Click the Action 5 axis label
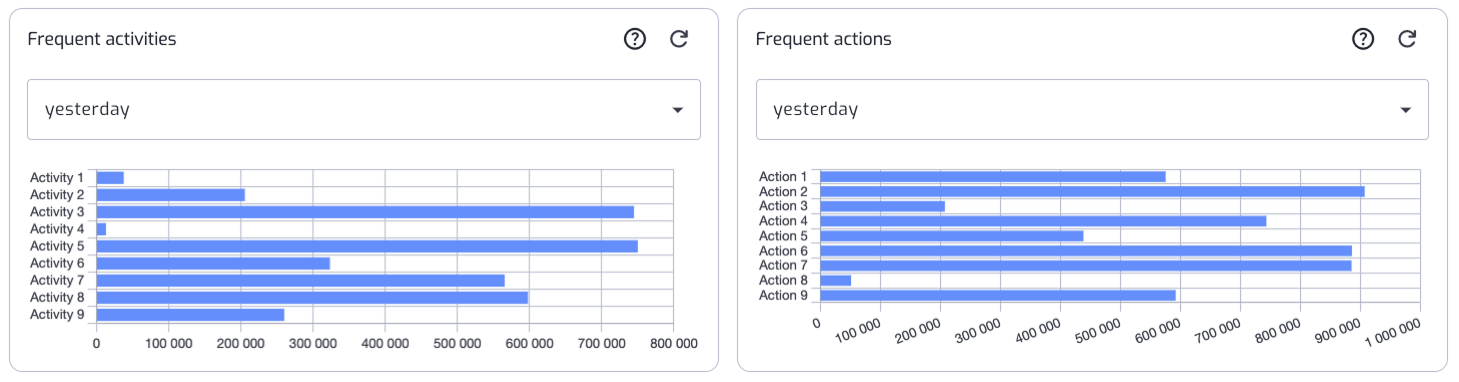1459x382 pixels. 783,236
